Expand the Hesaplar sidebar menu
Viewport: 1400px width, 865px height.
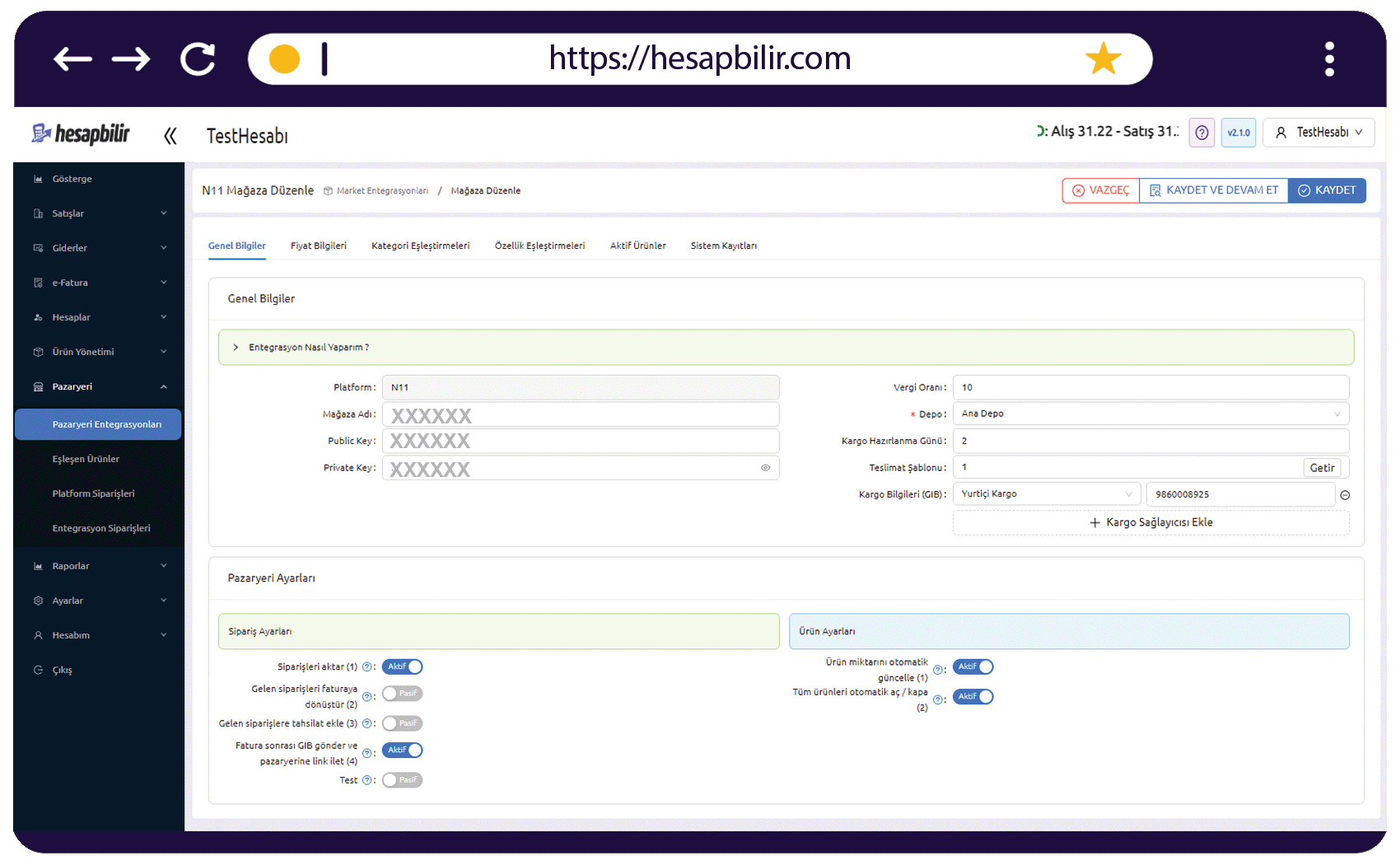tap(99, 317)
